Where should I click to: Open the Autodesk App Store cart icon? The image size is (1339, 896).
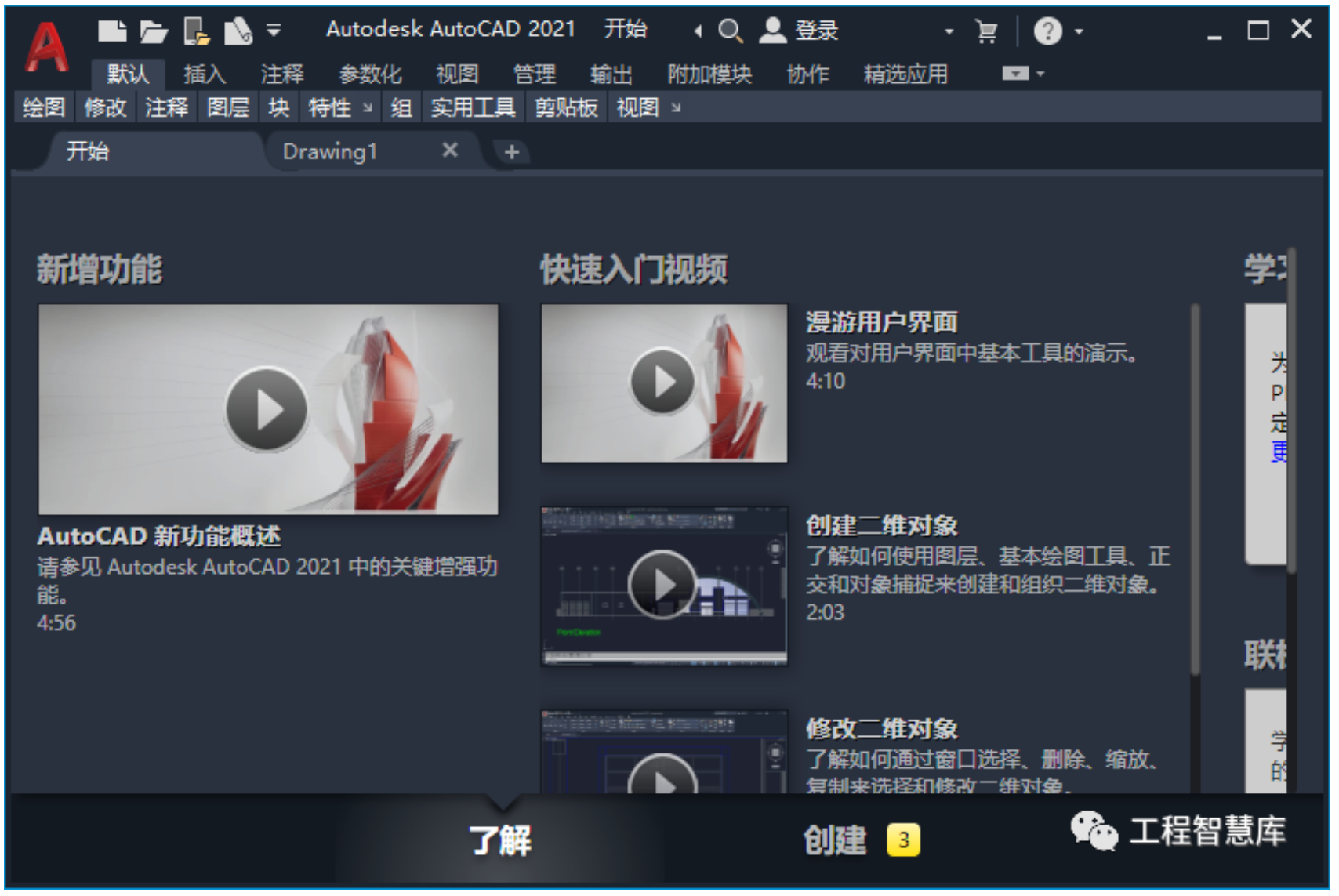tap(986, 31)
